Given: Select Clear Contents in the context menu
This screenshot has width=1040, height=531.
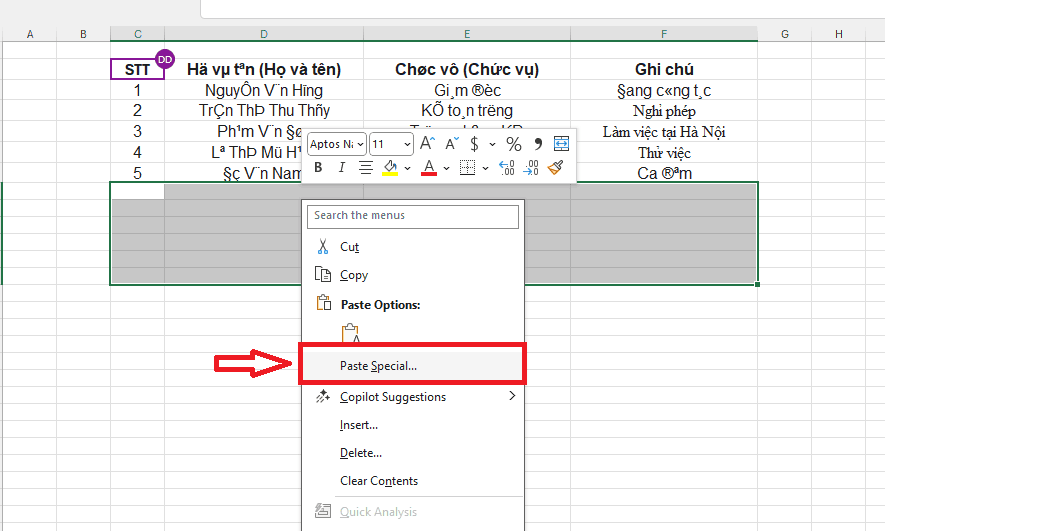Looking at the screenshot, I should 379,481.
